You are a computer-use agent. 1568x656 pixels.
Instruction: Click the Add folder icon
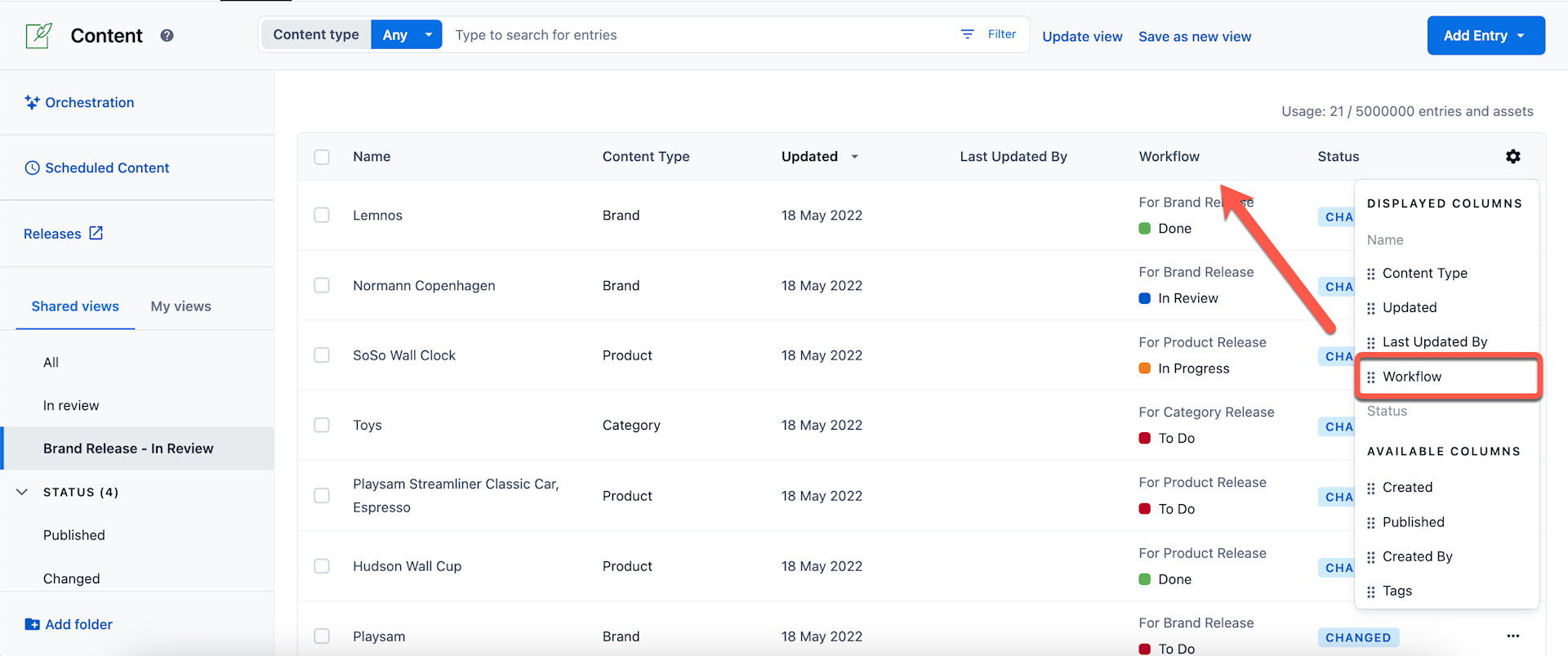(x=32, y=624)
